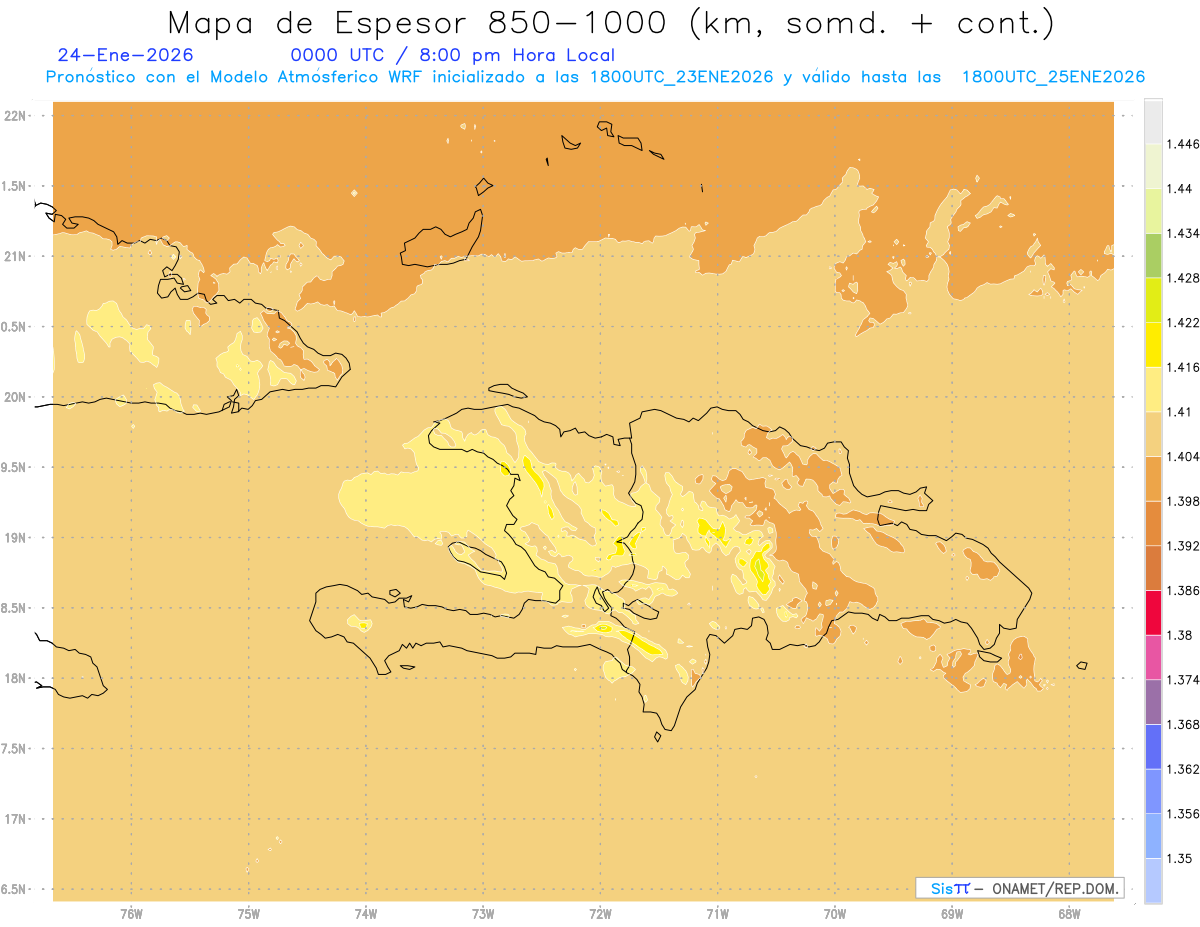Click the valid-until time "1800UTC_25ENE2026"
This screenshot has width=1200, height=927.
pos(1053,77)
